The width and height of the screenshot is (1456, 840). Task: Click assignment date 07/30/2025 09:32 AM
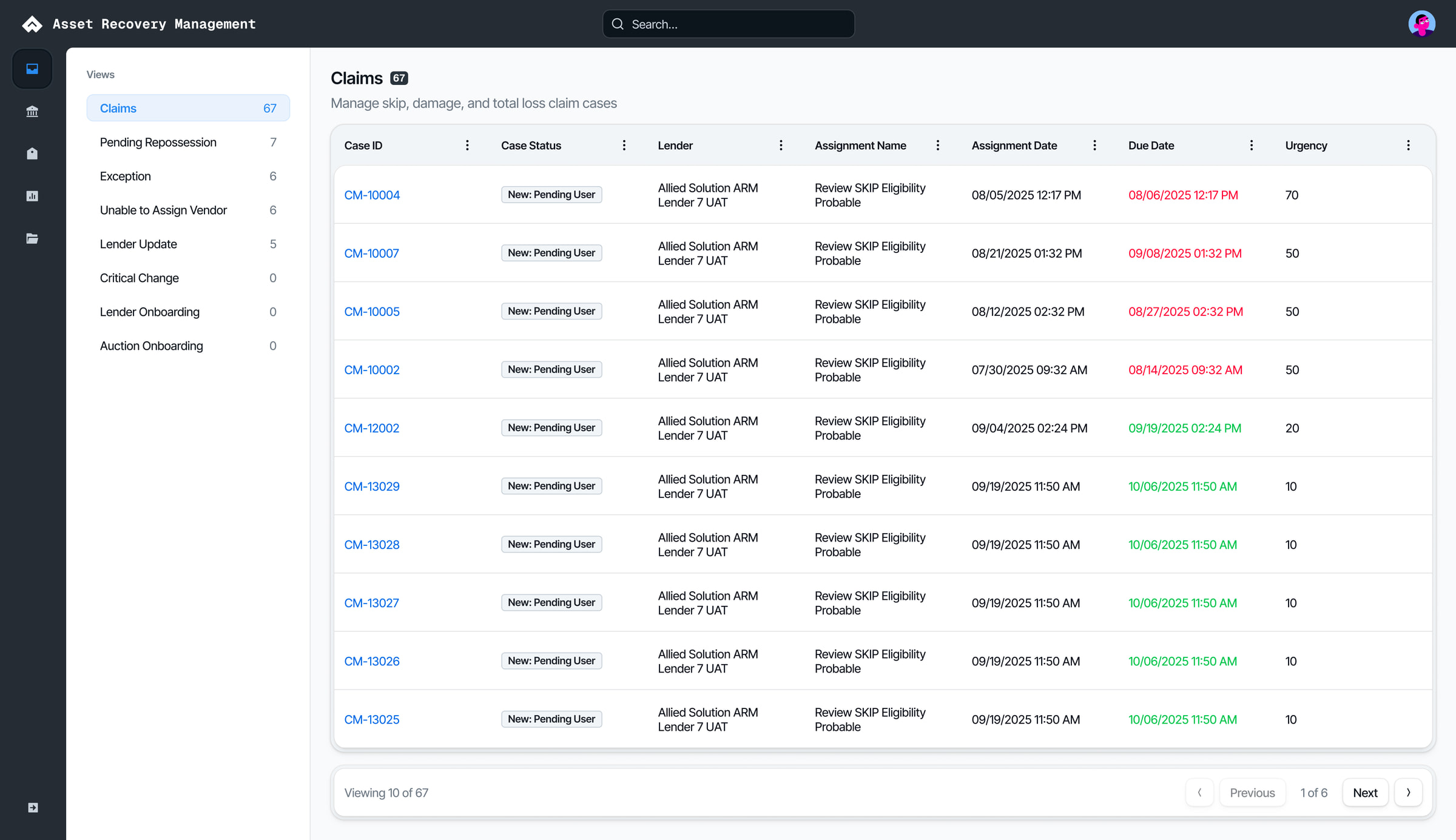(x=1029, y=369)
